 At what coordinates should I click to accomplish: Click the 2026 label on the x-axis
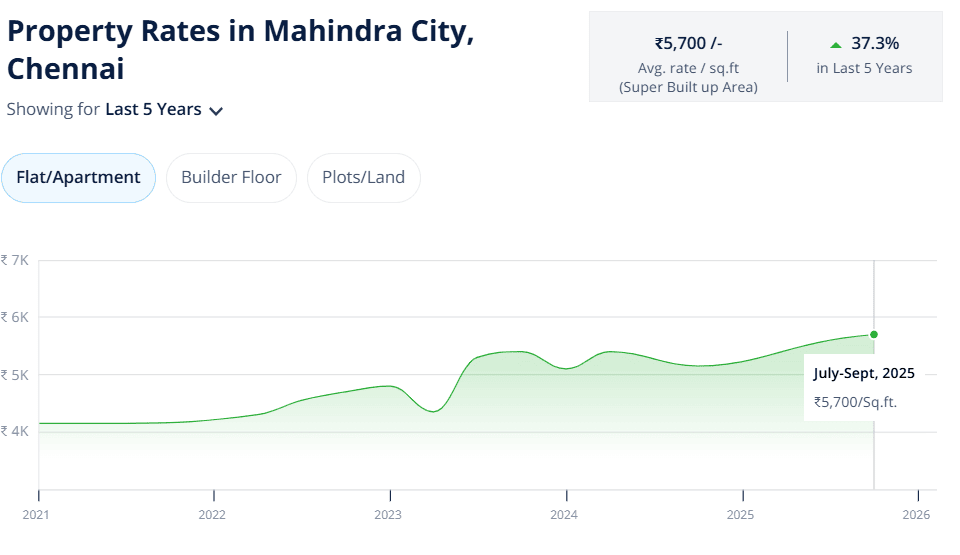pos(916,515)
